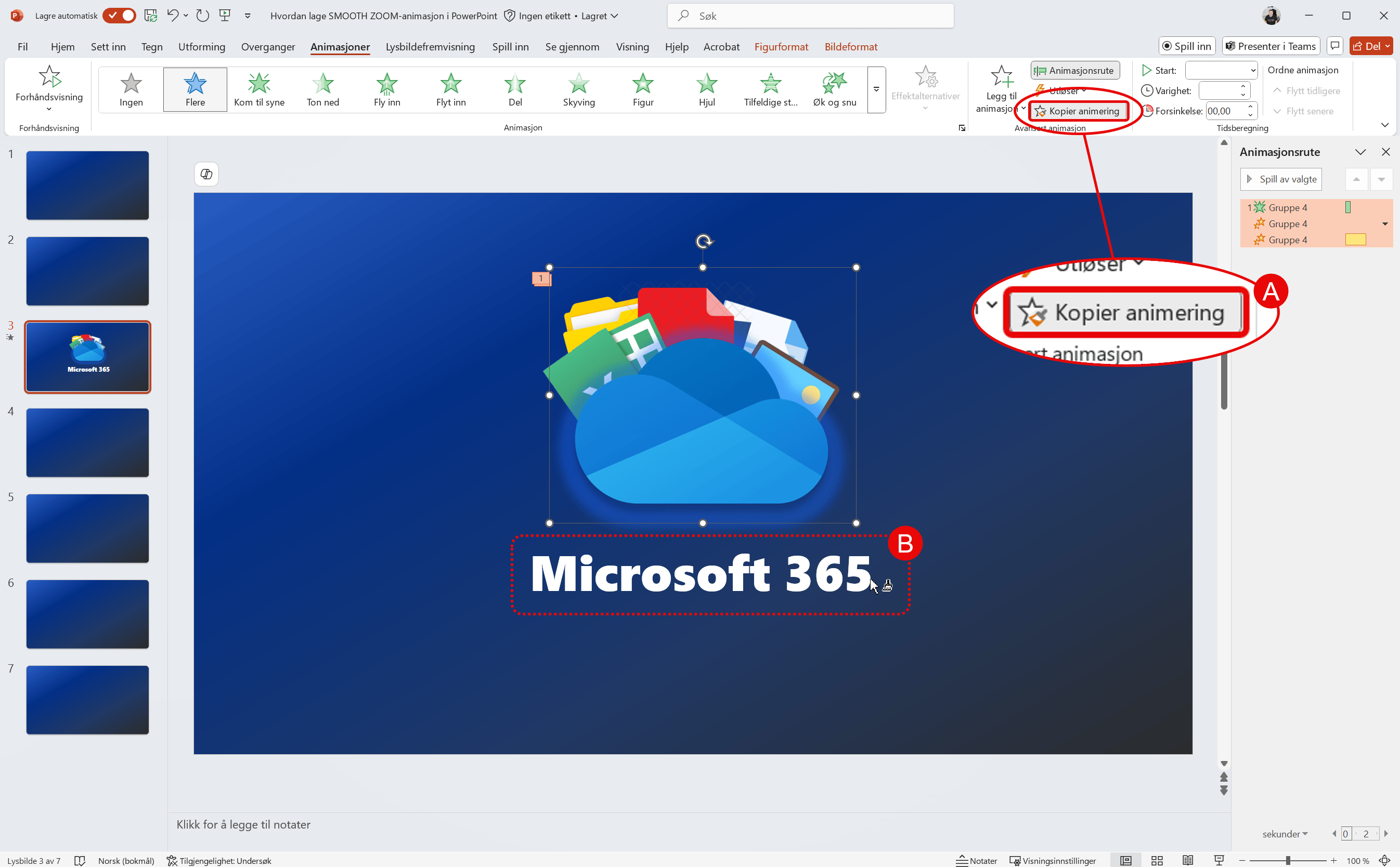Open the Customize Quick Access Toolbar dropdown
The image size is (1400, 867).
[x=248, y=16]
